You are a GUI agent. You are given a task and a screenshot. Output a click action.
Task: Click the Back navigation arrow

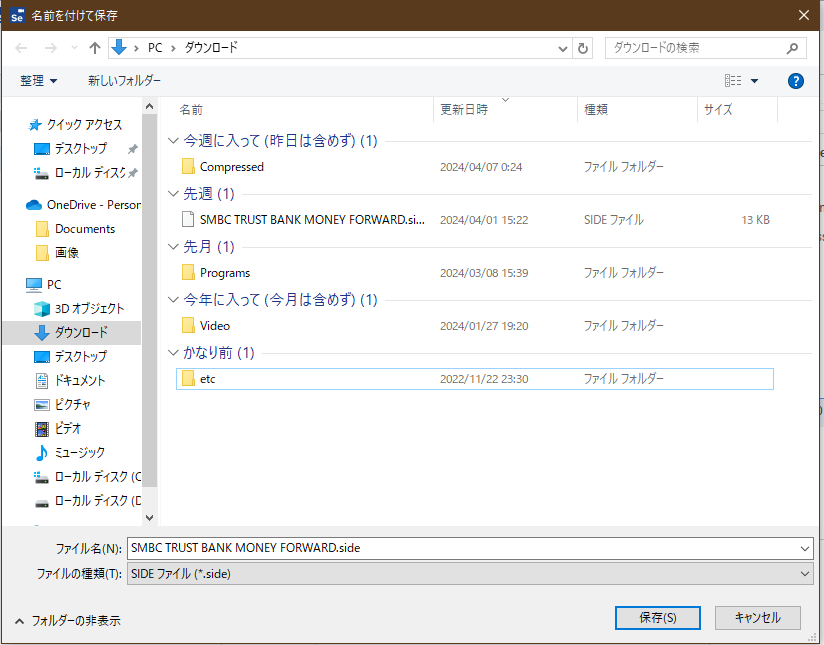click(21, 48)
